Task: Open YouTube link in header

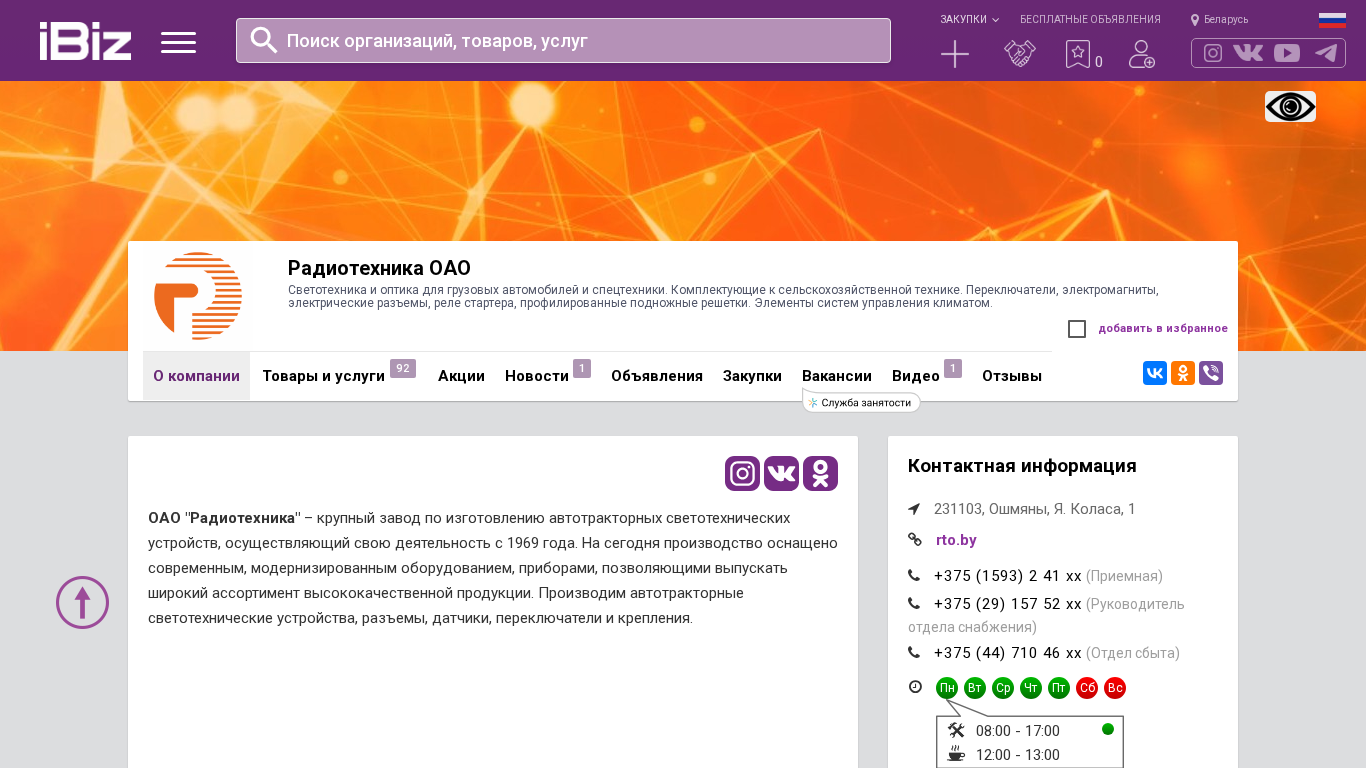Action: click(1287, 53)
